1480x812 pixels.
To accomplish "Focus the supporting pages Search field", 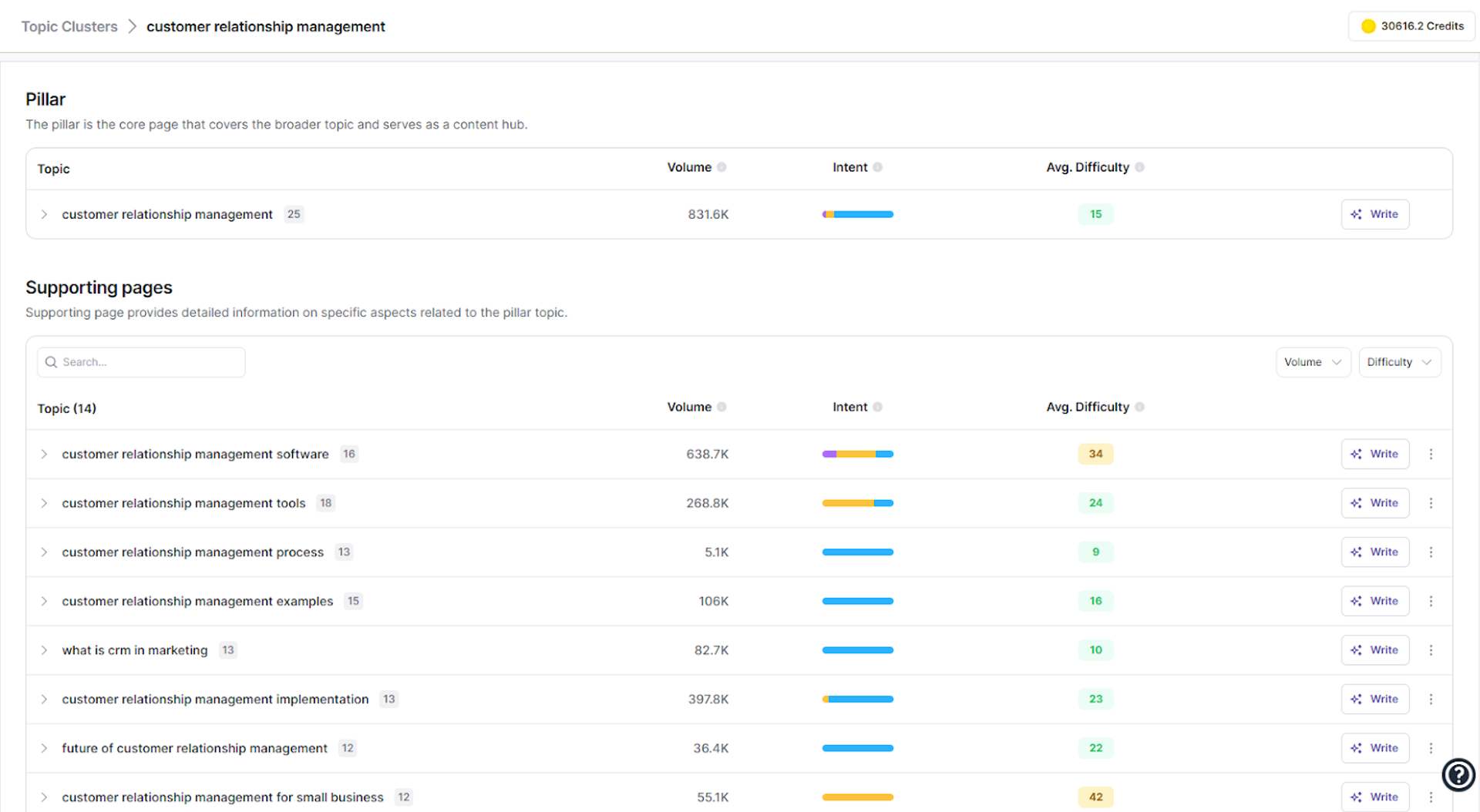I will (141, 362).
